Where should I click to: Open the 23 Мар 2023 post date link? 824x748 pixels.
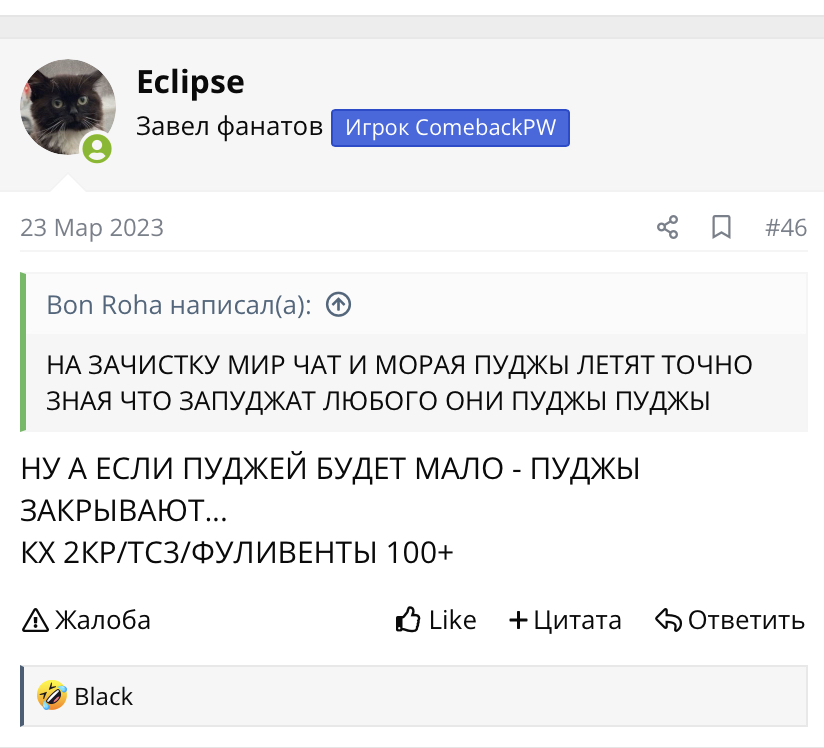[92, 228]
